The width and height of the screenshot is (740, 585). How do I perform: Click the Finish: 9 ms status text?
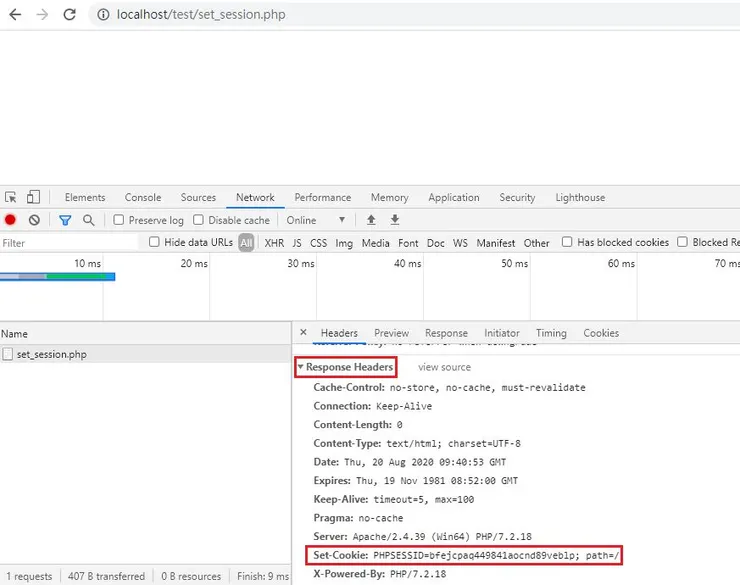click(x=263, y=576)
